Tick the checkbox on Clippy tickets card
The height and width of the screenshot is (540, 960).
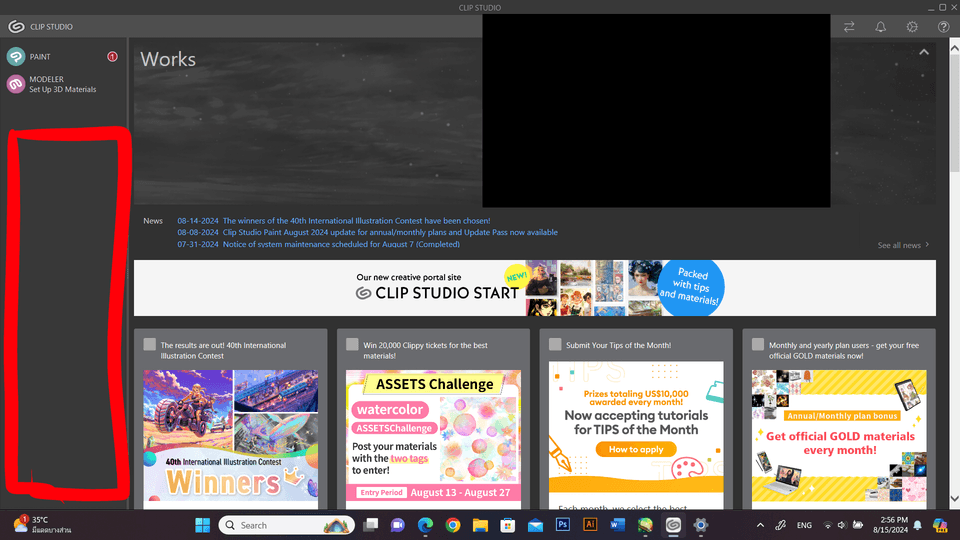(x=352, y=344)
